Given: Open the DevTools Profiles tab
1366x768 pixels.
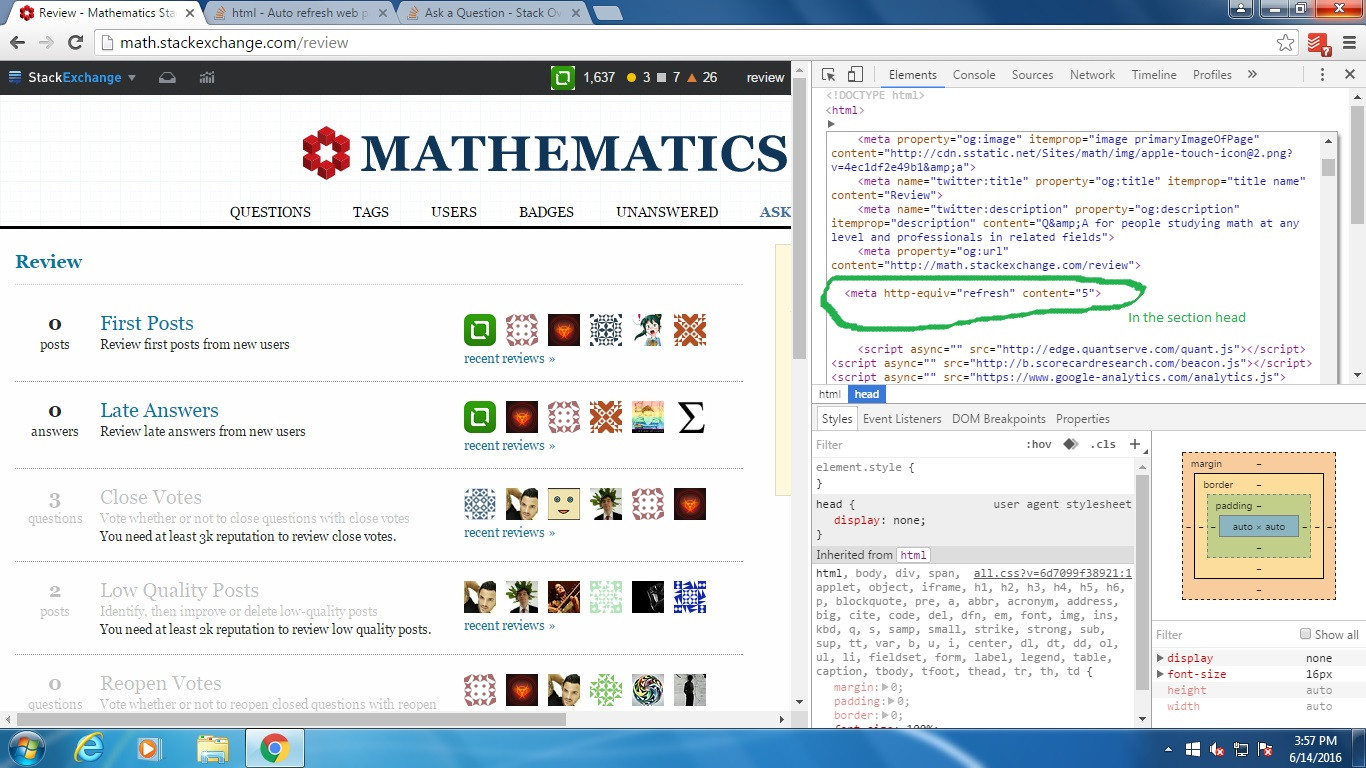Looking at the screenshot, I should click(x=1212, y=75).
